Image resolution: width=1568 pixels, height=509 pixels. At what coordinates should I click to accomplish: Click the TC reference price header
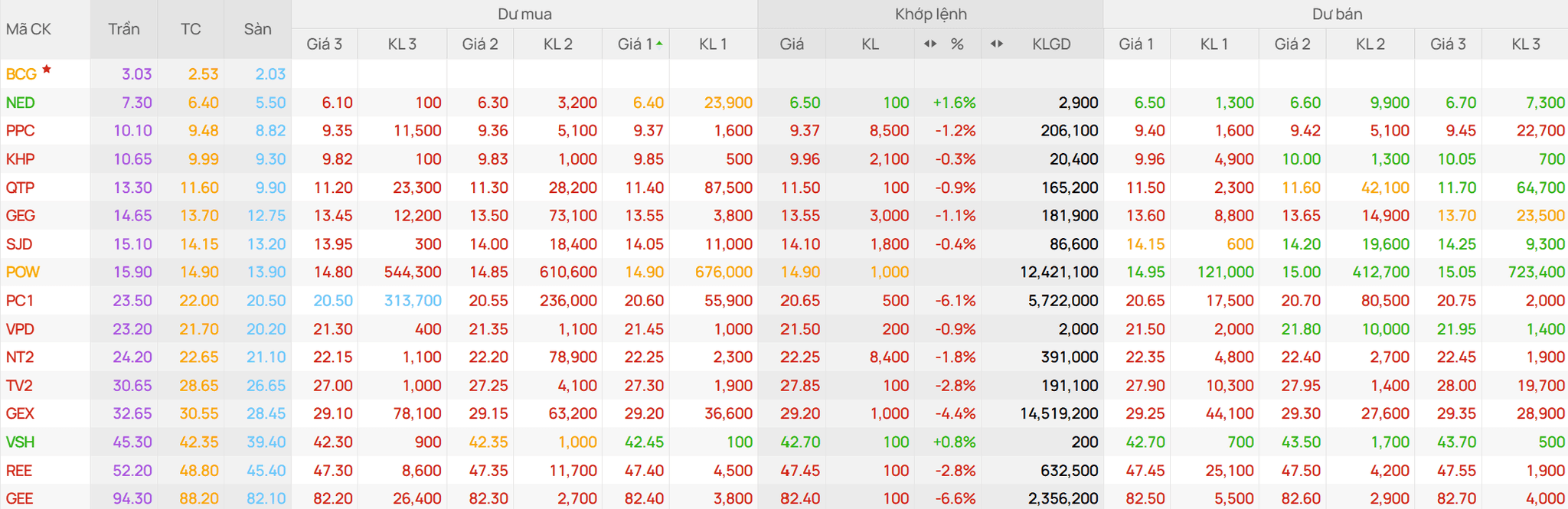click(x=191, y=29)
